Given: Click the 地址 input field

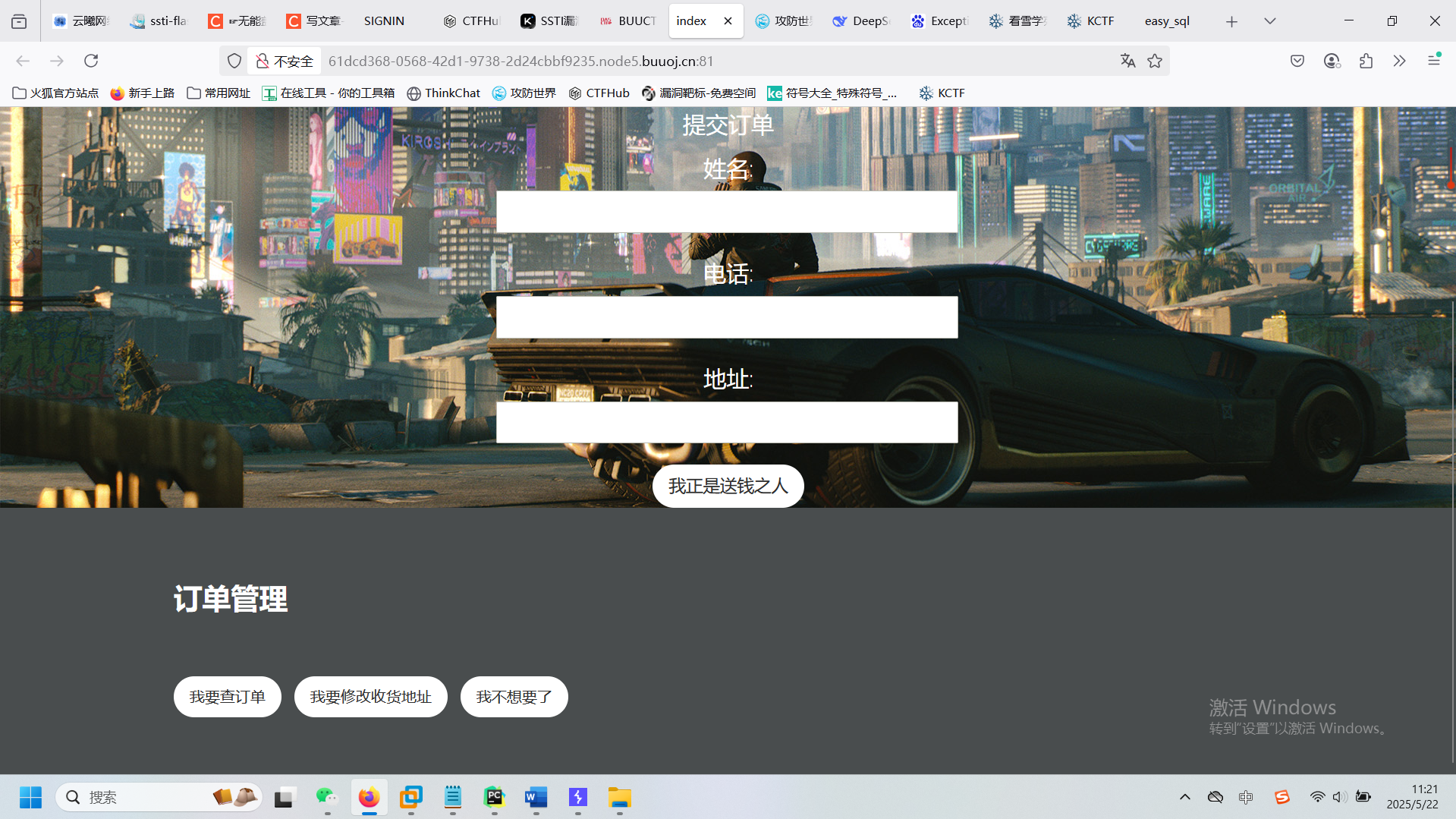Looking at the screenshot, I should tap(727, 422).
